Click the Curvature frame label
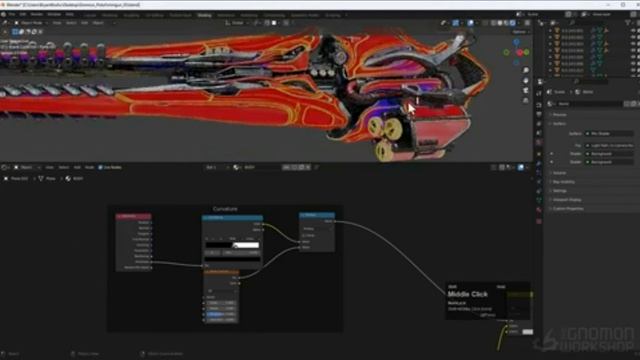 point(225,209)
